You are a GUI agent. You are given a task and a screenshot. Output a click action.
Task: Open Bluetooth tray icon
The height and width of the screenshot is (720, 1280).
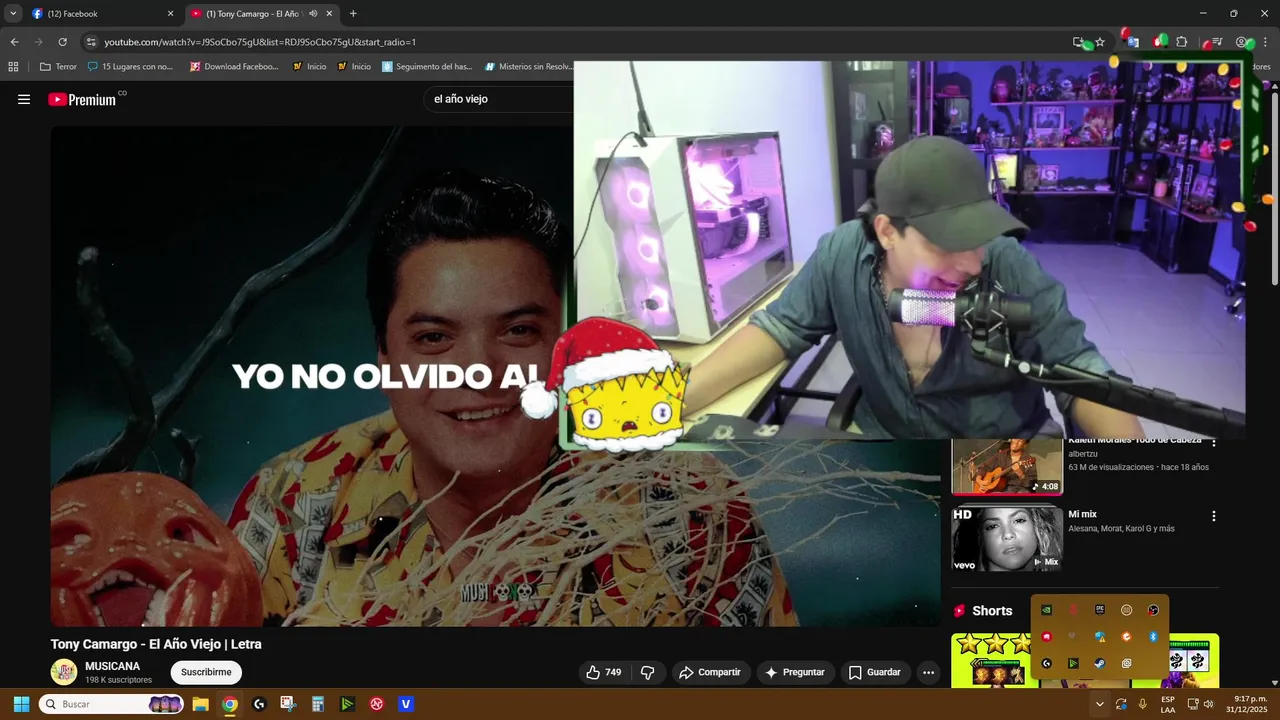pyautogui.click(x=1153, y=636)
